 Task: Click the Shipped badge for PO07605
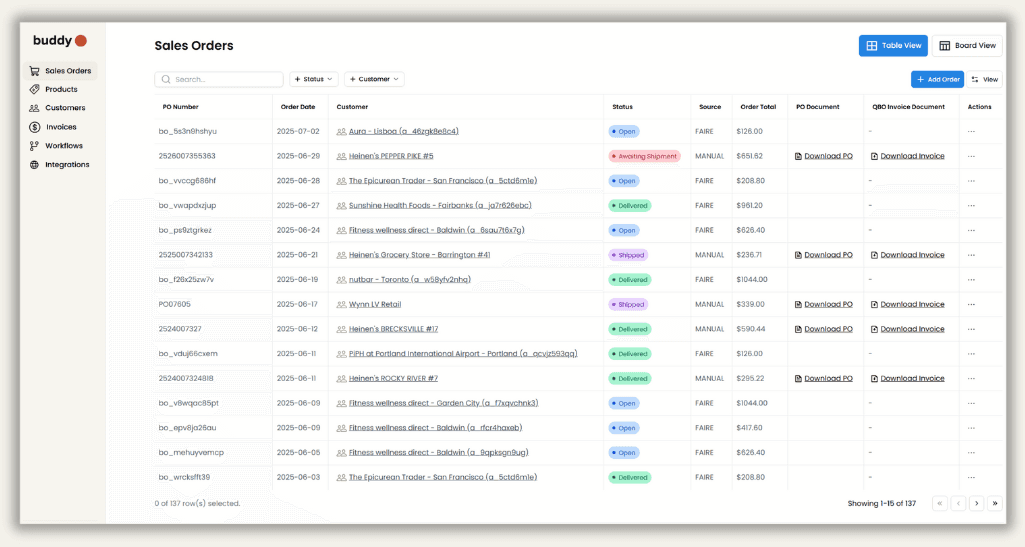pos(628,305)
